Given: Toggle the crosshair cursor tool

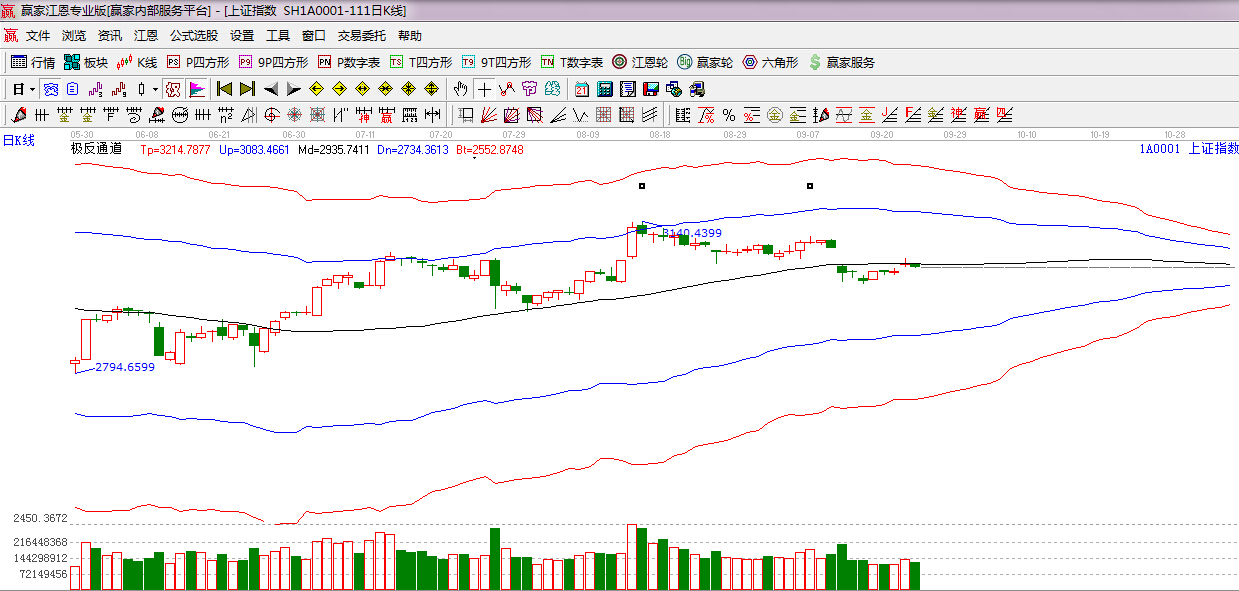Looking at the screenshot, I should click(x=483, y=89).
